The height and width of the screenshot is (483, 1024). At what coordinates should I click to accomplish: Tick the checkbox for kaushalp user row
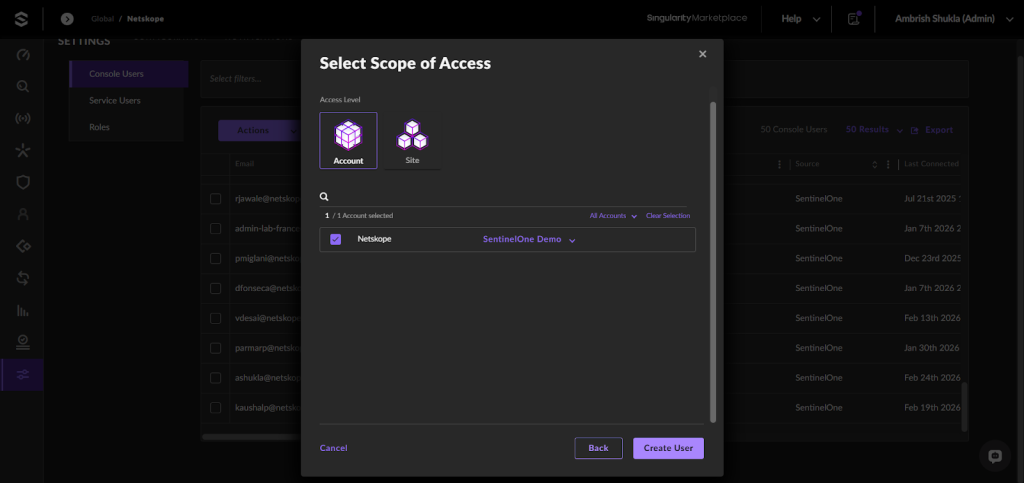click(216, 408)
